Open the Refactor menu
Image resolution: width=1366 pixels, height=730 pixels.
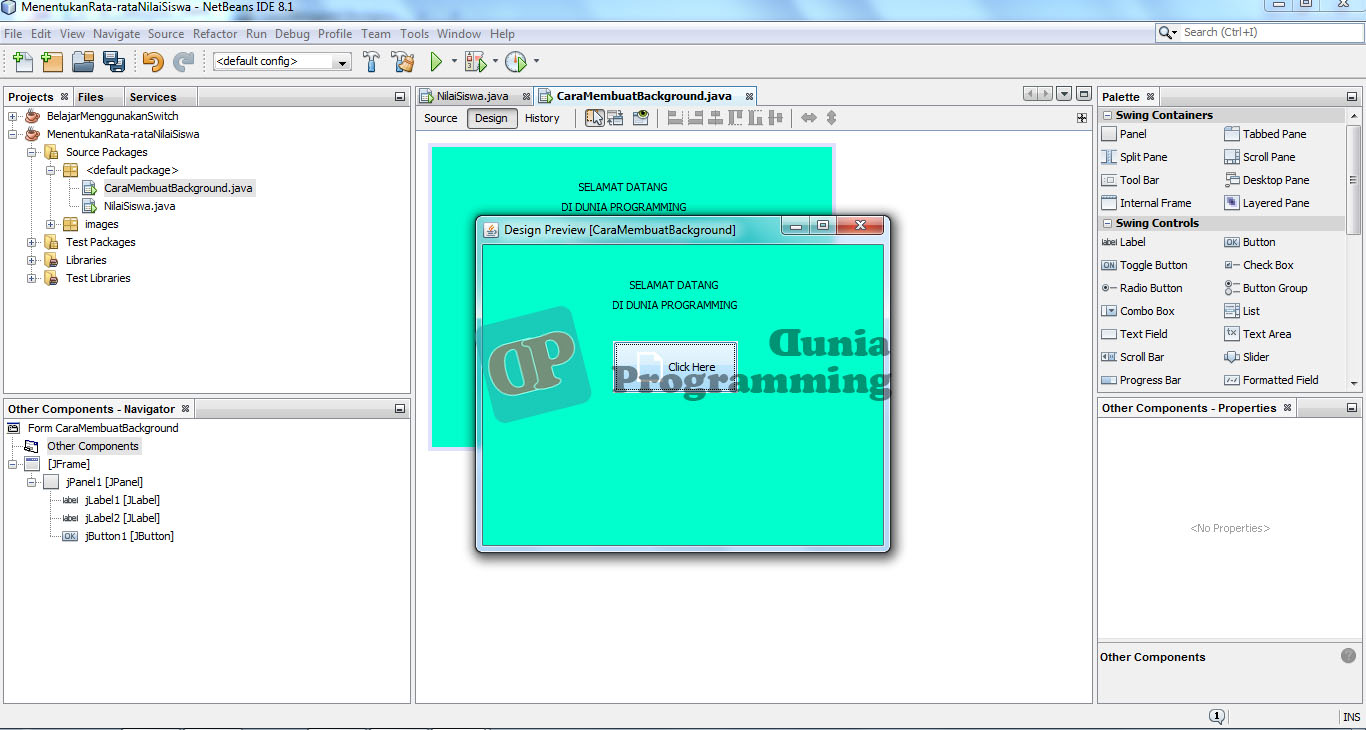pyautogui.click(x=215, y=33)
